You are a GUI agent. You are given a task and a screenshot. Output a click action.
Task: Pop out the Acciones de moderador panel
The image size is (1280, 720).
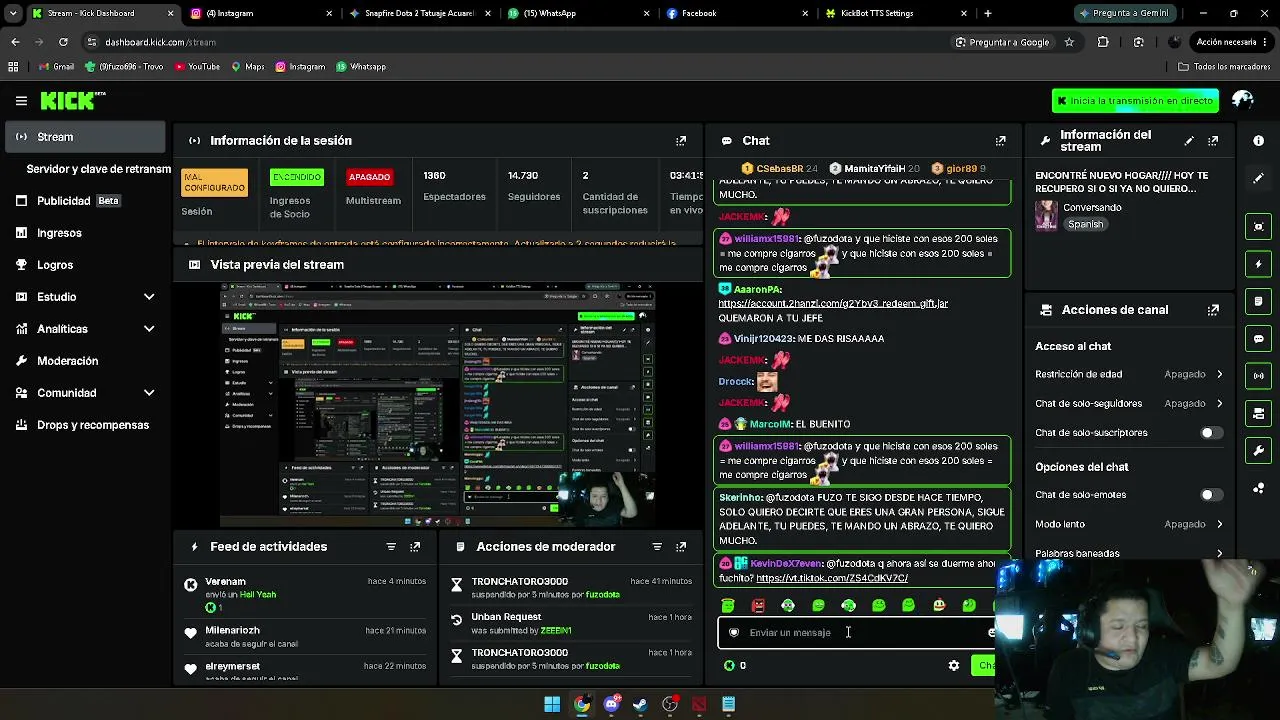point(681,547)
